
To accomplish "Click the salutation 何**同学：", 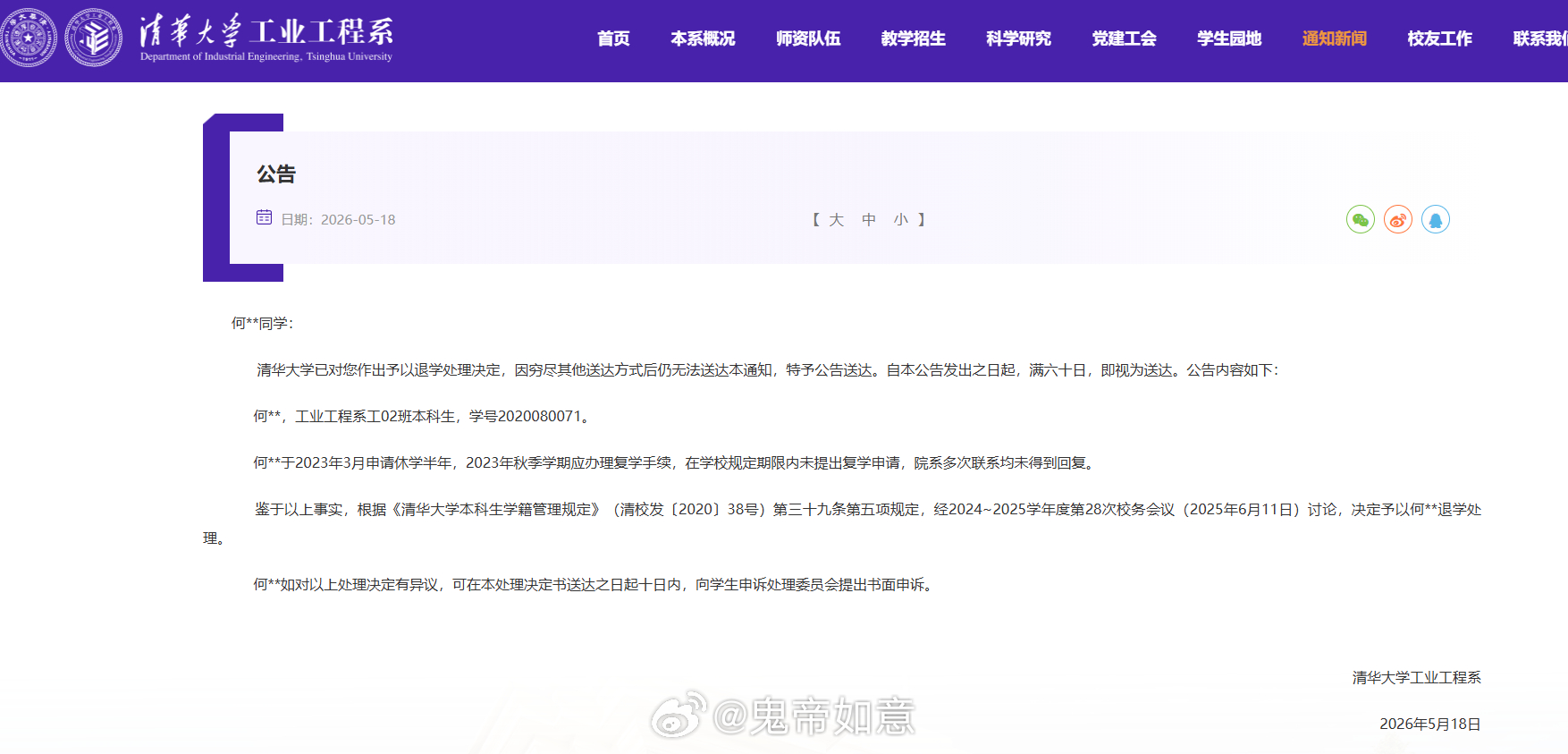I will click(x=262, y=323).
